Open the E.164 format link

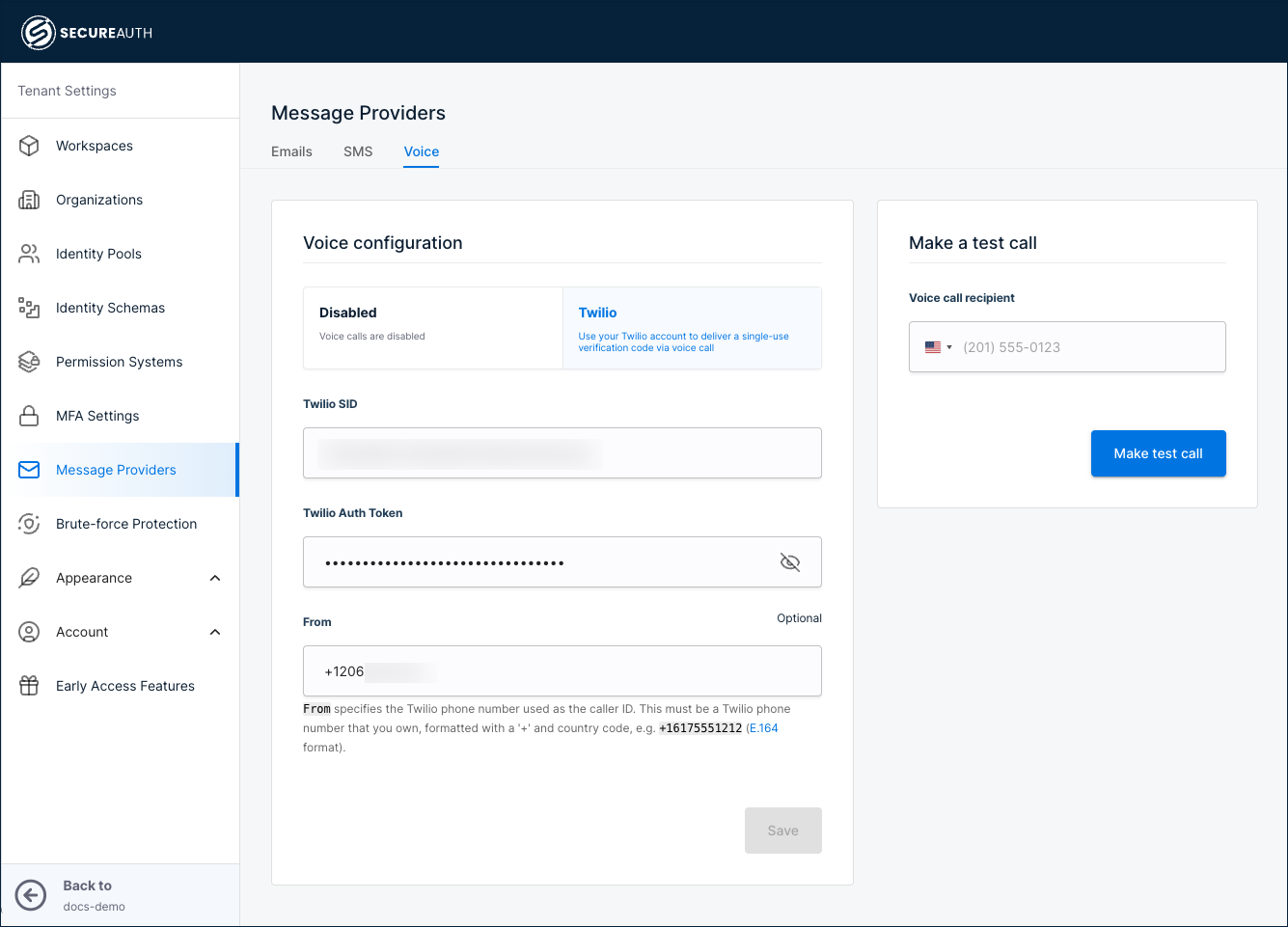pyautogui.click(x=763, y=728)
